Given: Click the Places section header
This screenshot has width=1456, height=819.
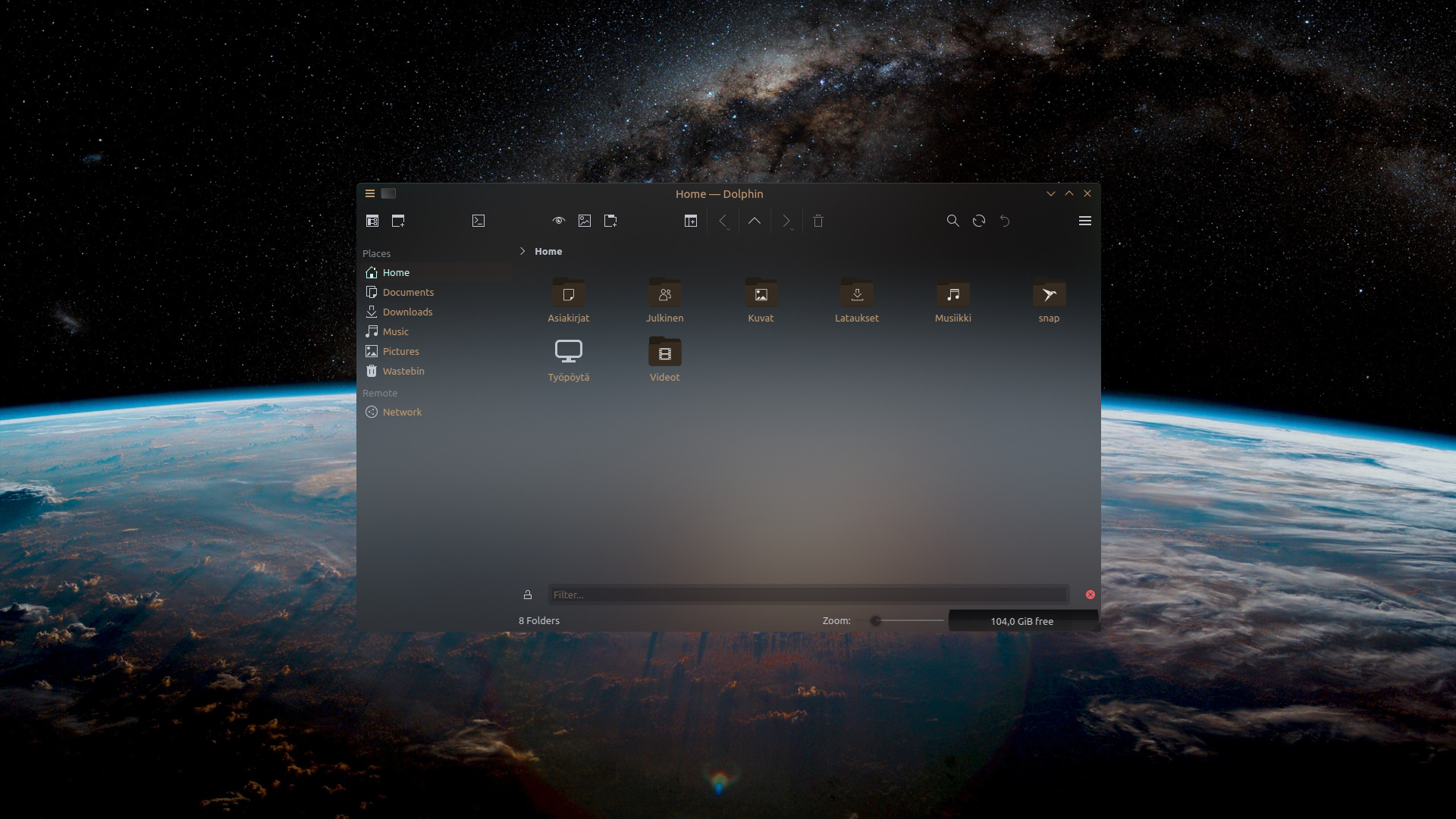Looking at the screenshot, I should pos(376,253).
